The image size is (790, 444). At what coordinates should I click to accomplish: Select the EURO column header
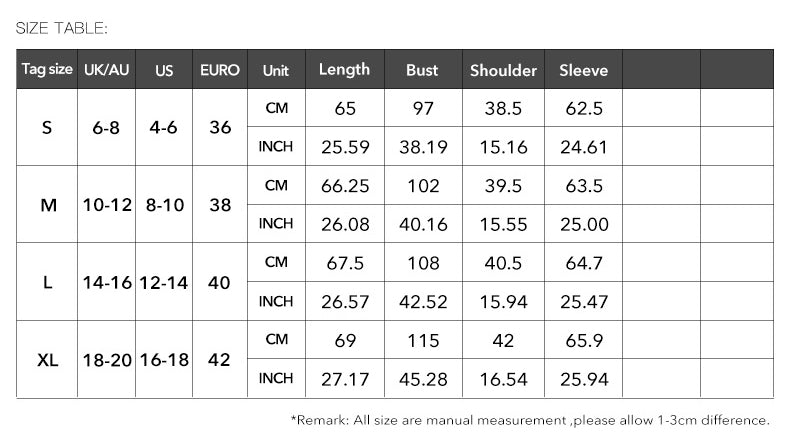coord(220,70)
